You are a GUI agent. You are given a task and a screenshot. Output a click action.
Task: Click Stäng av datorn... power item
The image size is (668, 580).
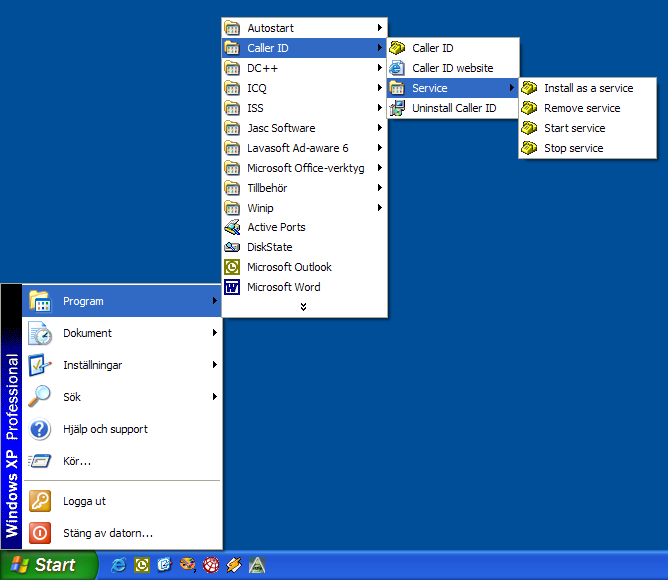(x=122, y=533)
